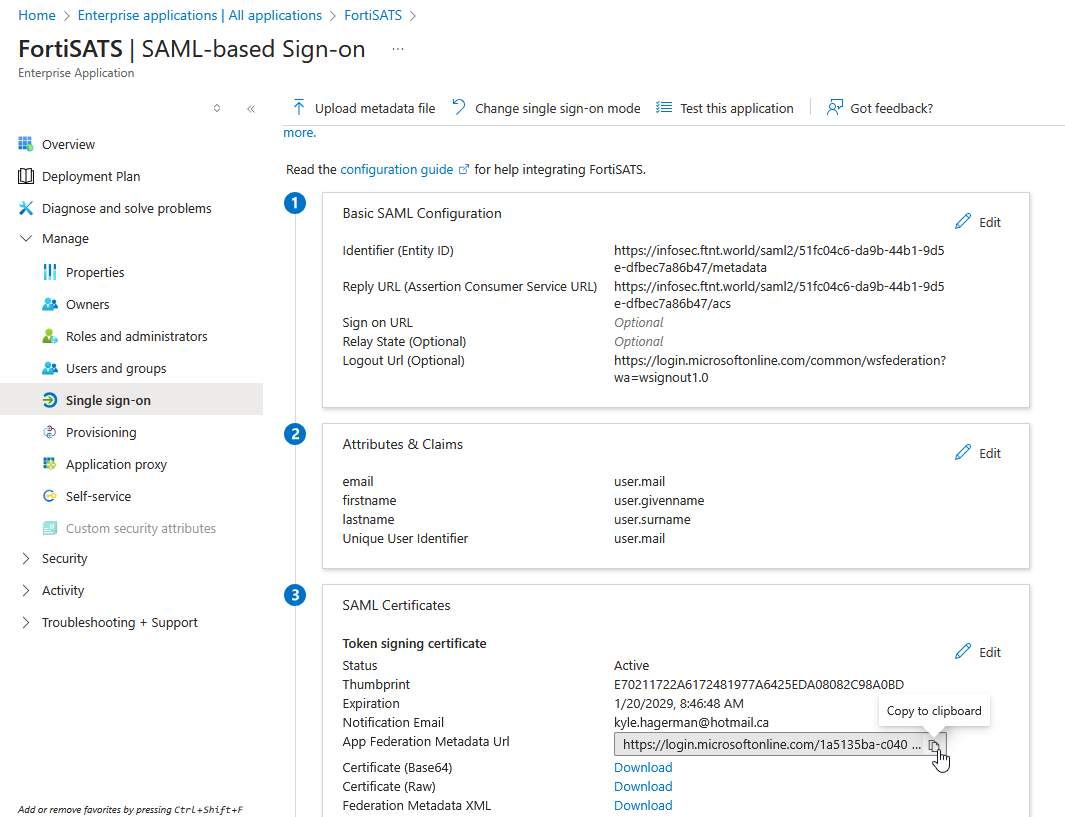Click Upload metadata file label

(x=375, y=108)
